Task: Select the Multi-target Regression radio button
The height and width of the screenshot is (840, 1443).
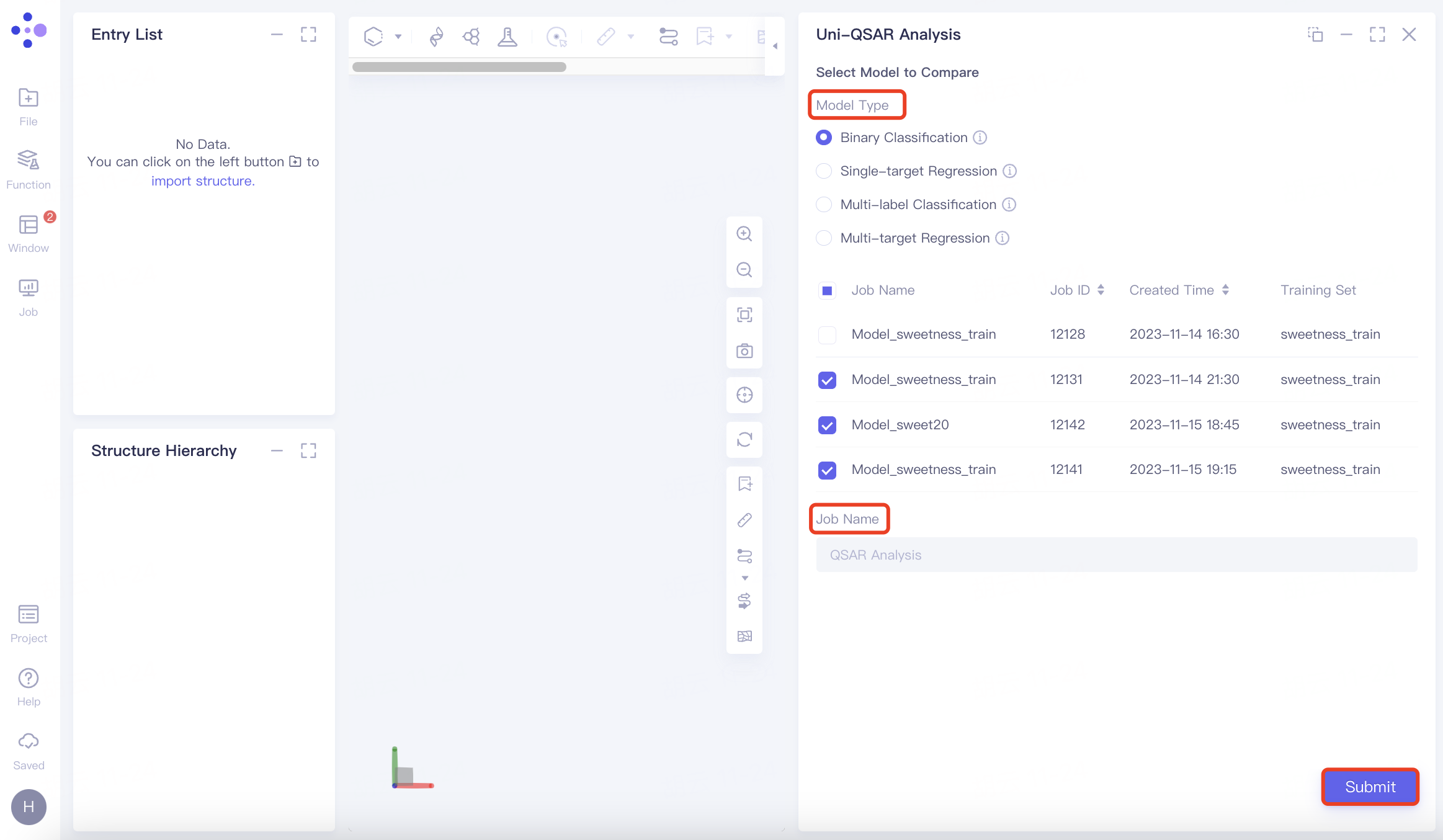Action: click(823, 238)
